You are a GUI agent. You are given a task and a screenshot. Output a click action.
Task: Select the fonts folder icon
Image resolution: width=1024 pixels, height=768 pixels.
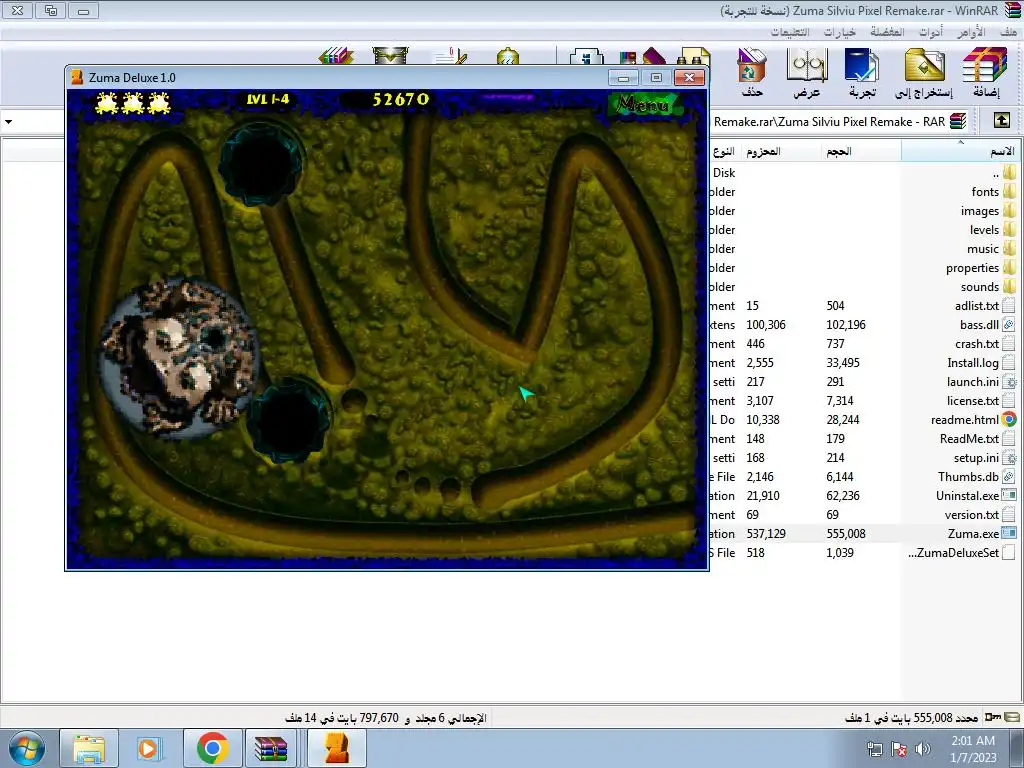point(1010,191)
